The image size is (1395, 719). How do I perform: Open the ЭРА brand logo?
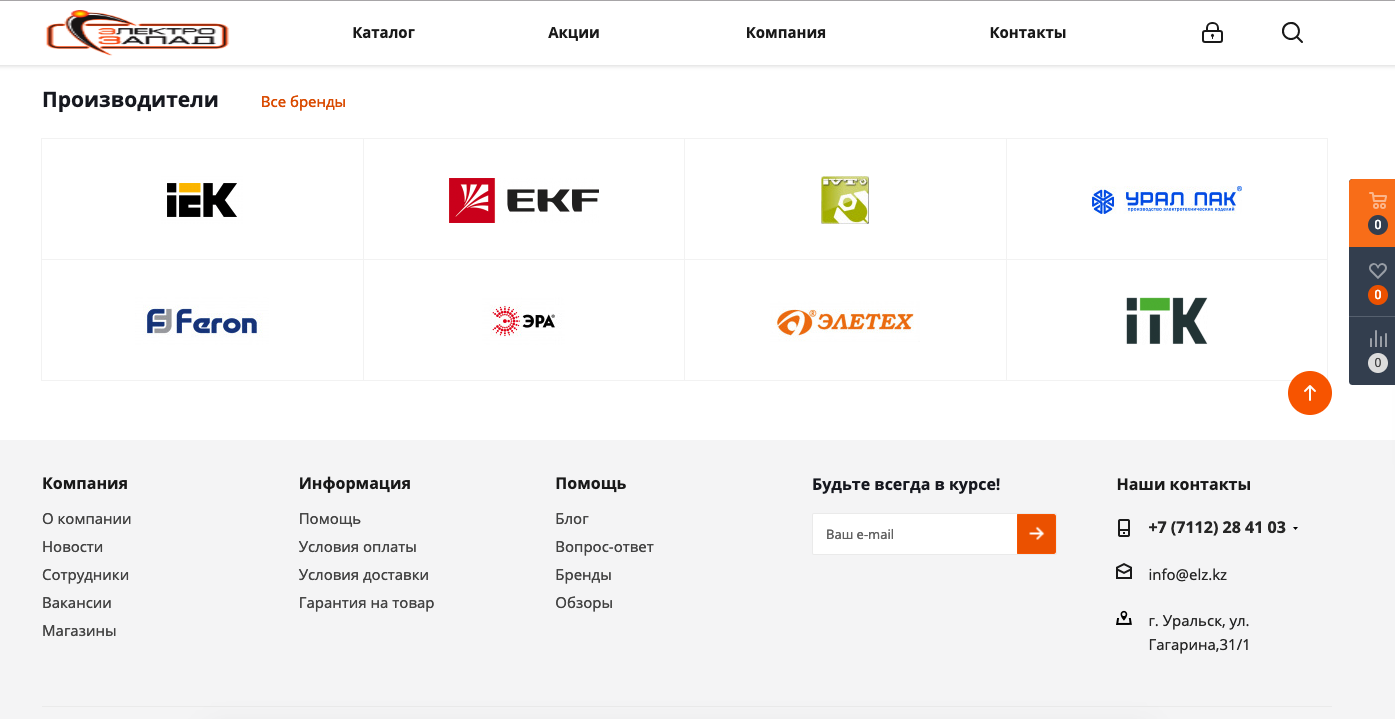pos(524,321)
